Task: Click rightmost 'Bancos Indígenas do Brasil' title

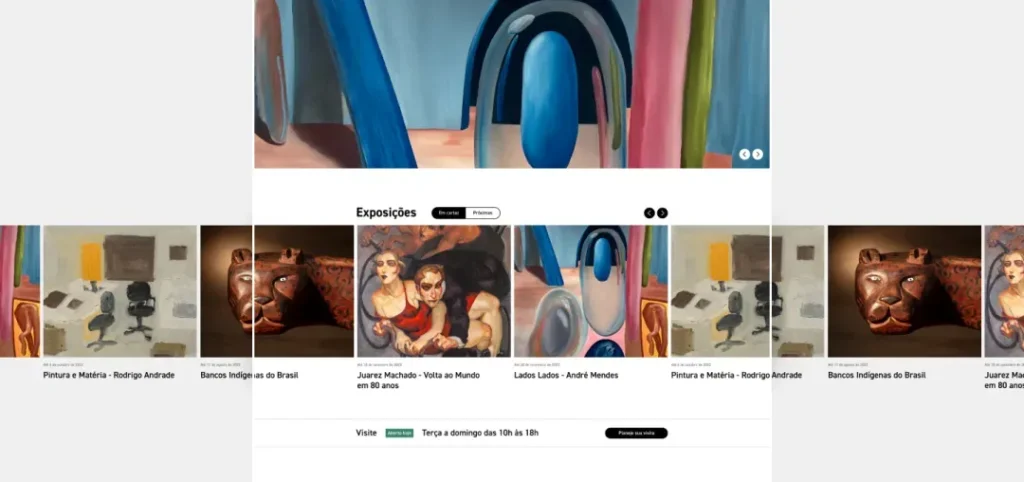Action: [x=876, y=375]
